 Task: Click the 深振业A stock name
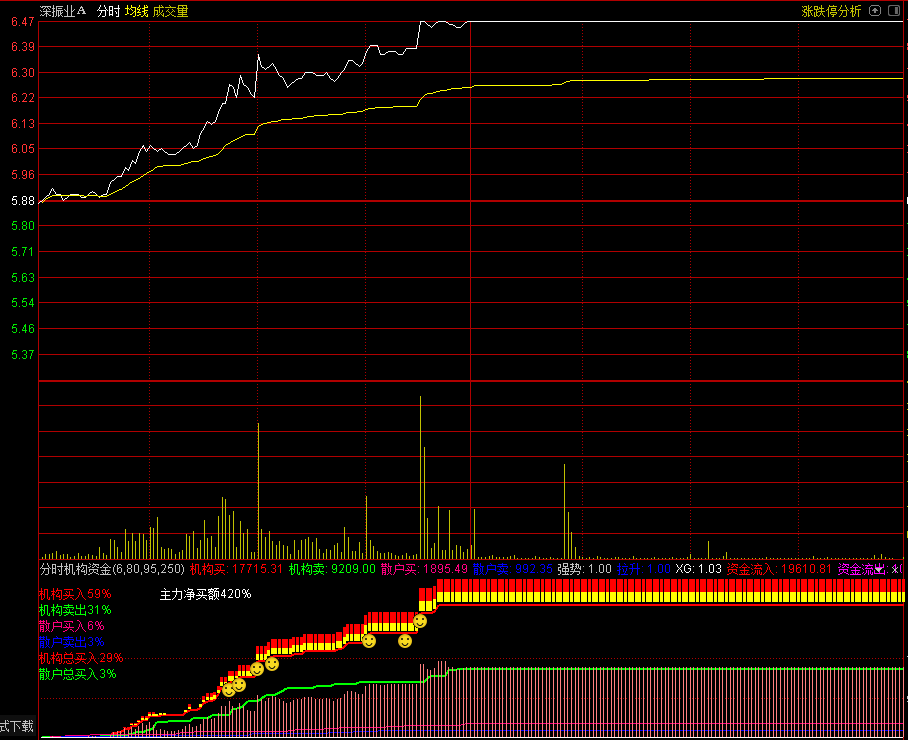tap(63, 11)
